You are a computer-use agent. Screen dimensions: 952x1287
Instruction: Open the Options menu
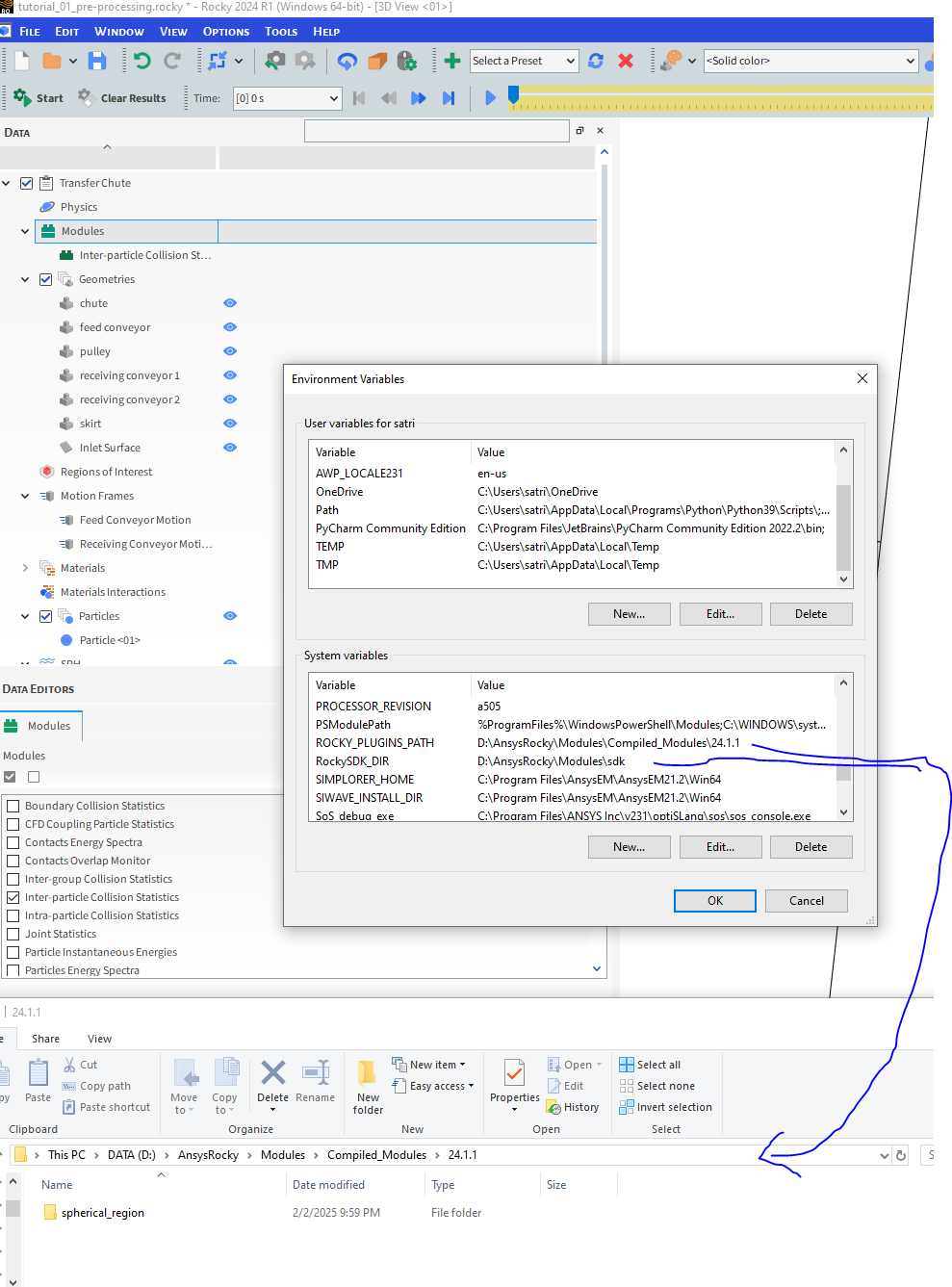tap(226, 32)
